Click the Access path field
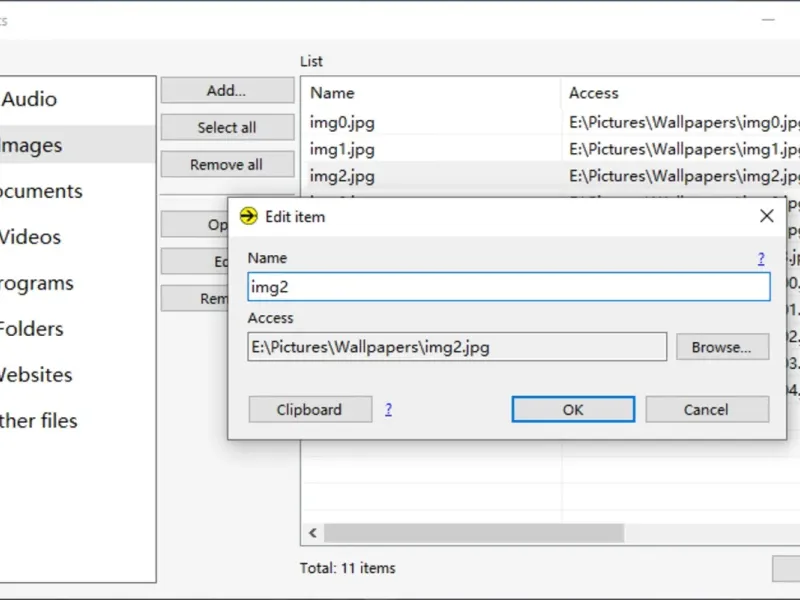Viewport: 800px width, 600px height. pyautogui.click(x=457, y=347)
